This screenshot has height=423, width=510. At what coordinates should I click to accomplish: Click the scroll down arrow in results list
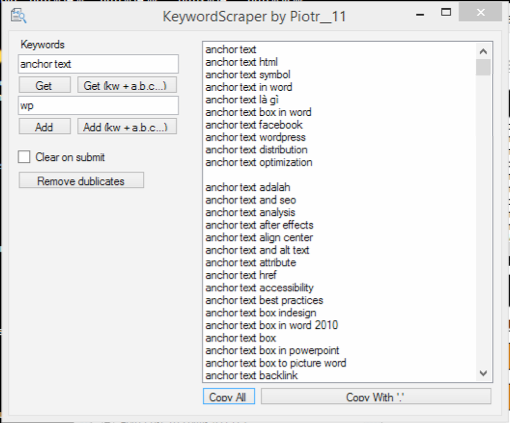(x=483, y=373)
